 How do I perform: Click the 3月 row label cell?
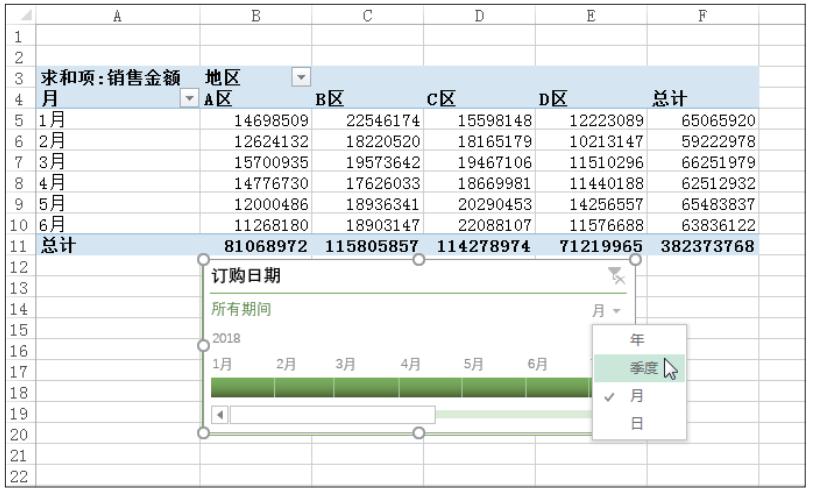point(118,162)
